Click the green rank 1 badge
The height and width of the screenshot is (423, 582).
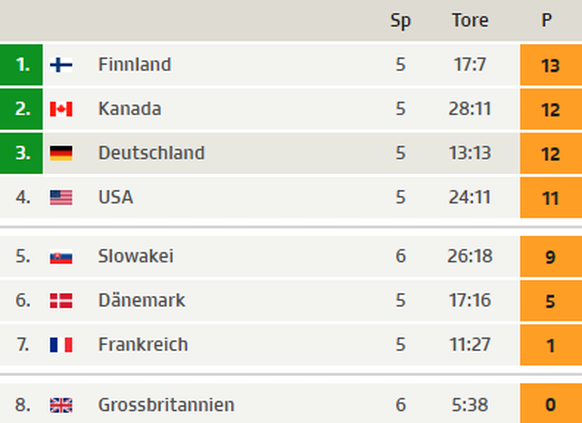[x=21, y=65]
